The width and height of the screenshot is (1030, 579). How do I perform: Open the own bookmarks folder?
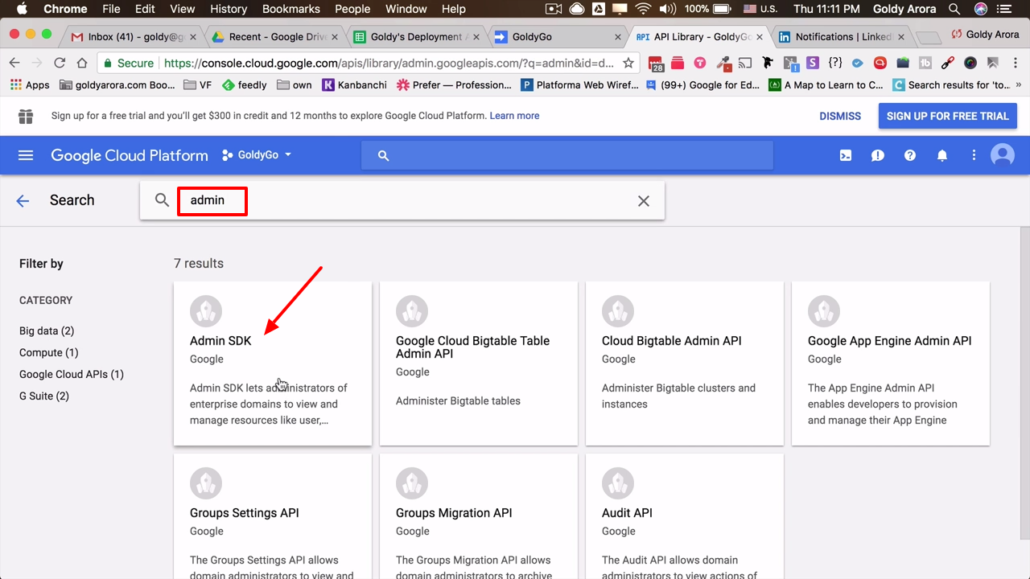(294, 85)
